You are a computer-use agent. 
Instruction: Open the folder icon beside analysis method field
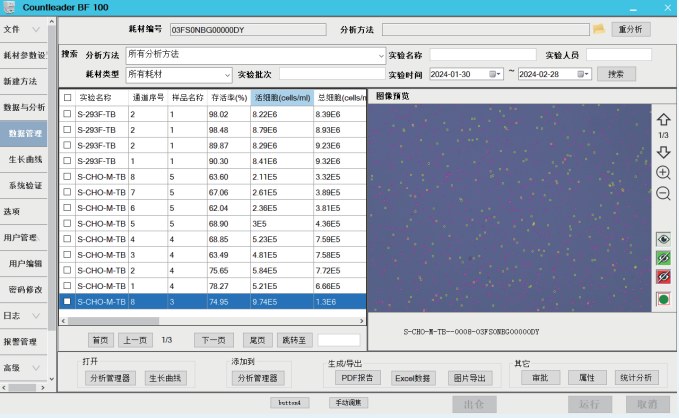599,29
